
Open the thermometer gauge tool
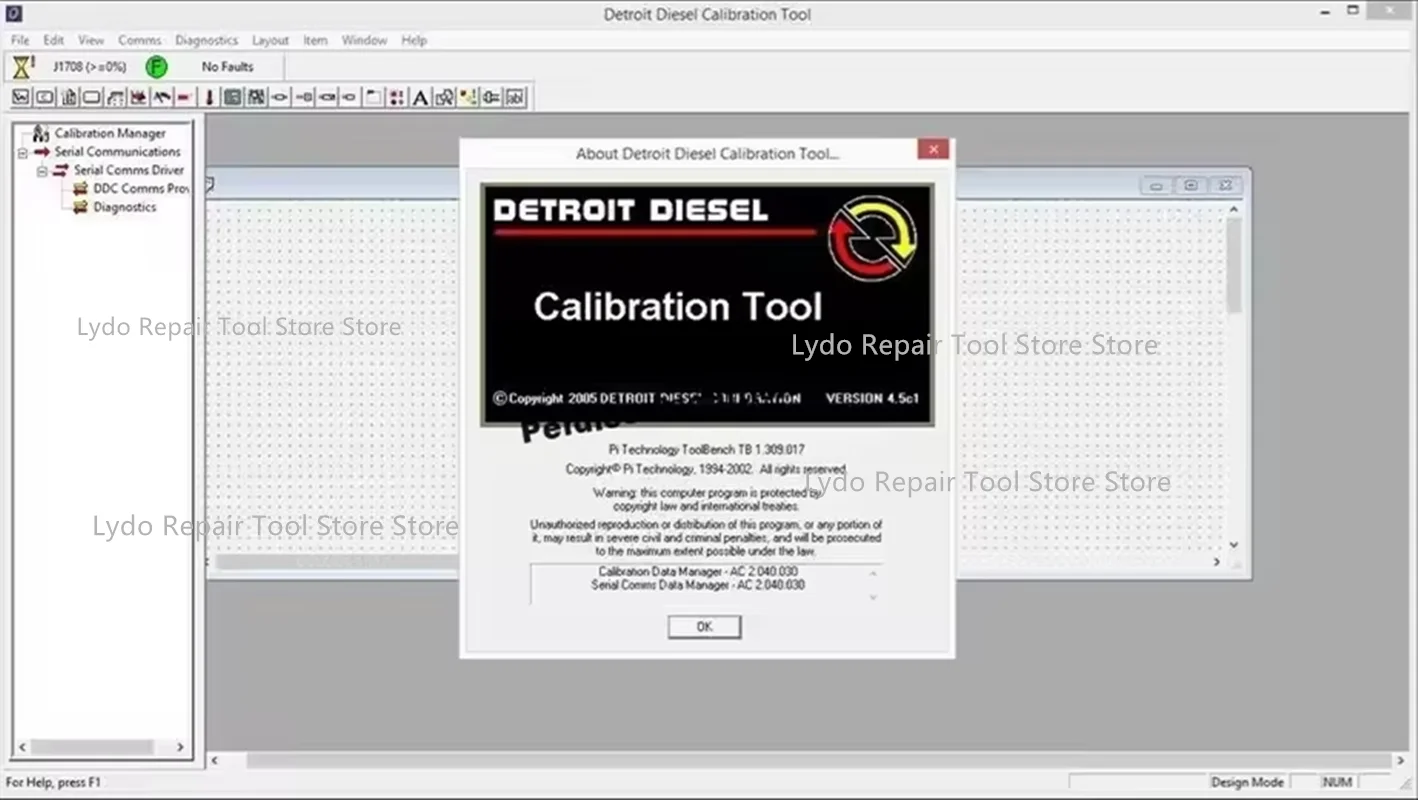point(208,97)
